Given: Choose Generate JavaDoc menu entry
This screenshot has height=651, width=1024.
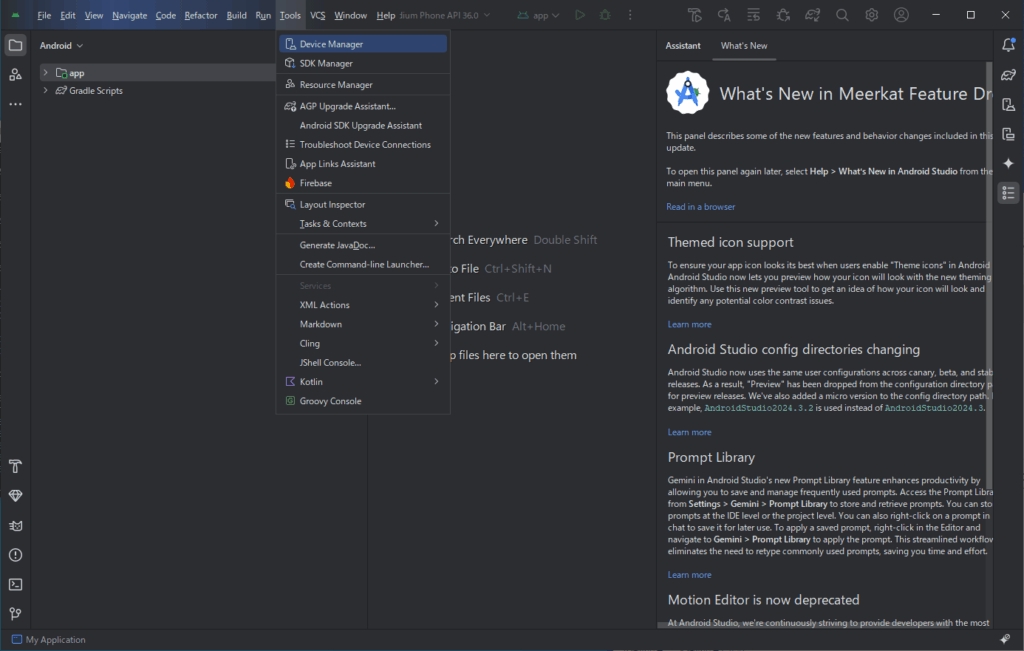Looking at the screenshot, I should click(x=363, y=245).
